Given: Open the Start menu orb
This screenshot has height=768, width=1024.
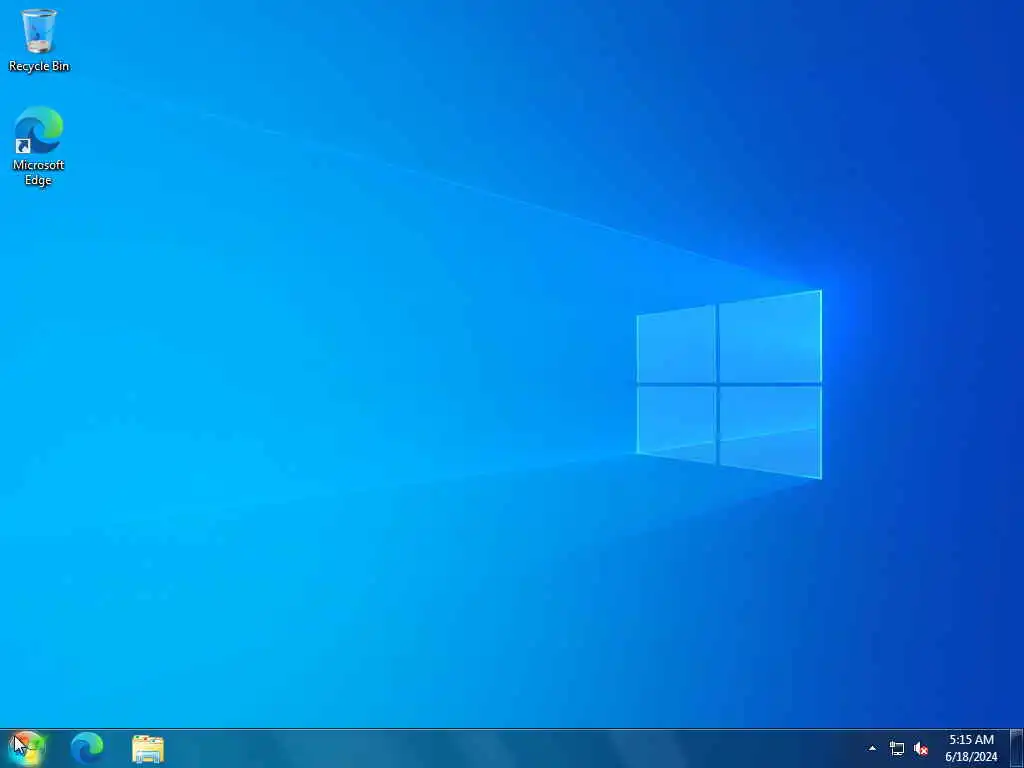Looking at the screenshot, I should pos(26,748).
